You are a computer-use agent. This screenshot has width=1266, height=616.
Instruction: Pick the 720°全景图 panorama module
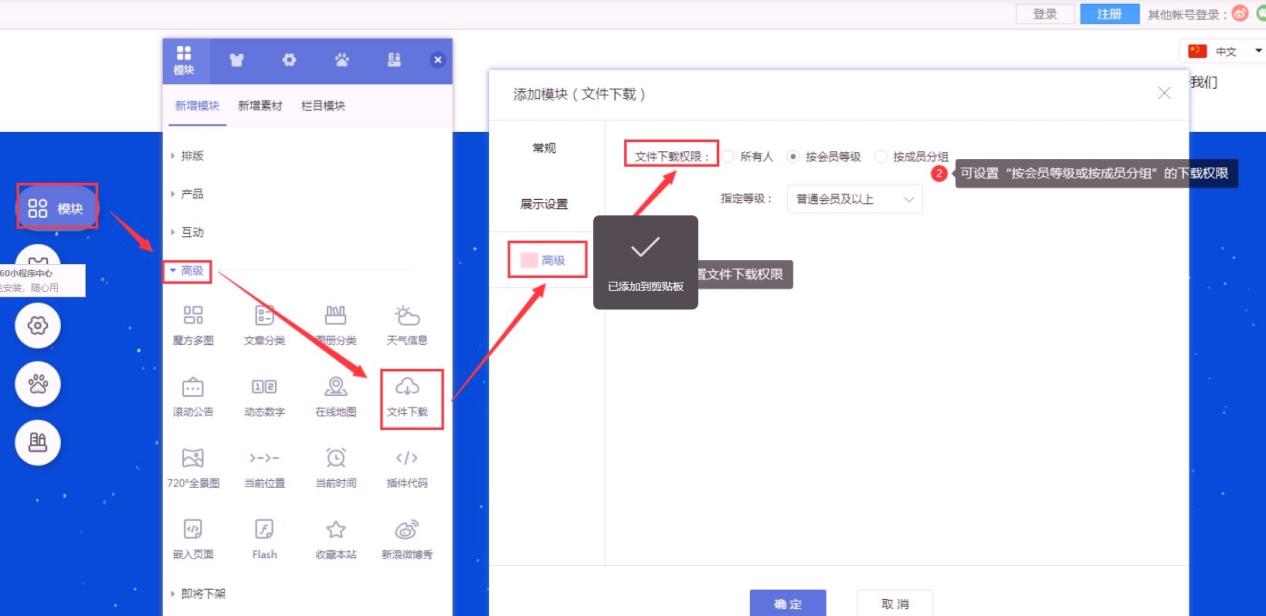pyautogui.click(x=193, y=459)
